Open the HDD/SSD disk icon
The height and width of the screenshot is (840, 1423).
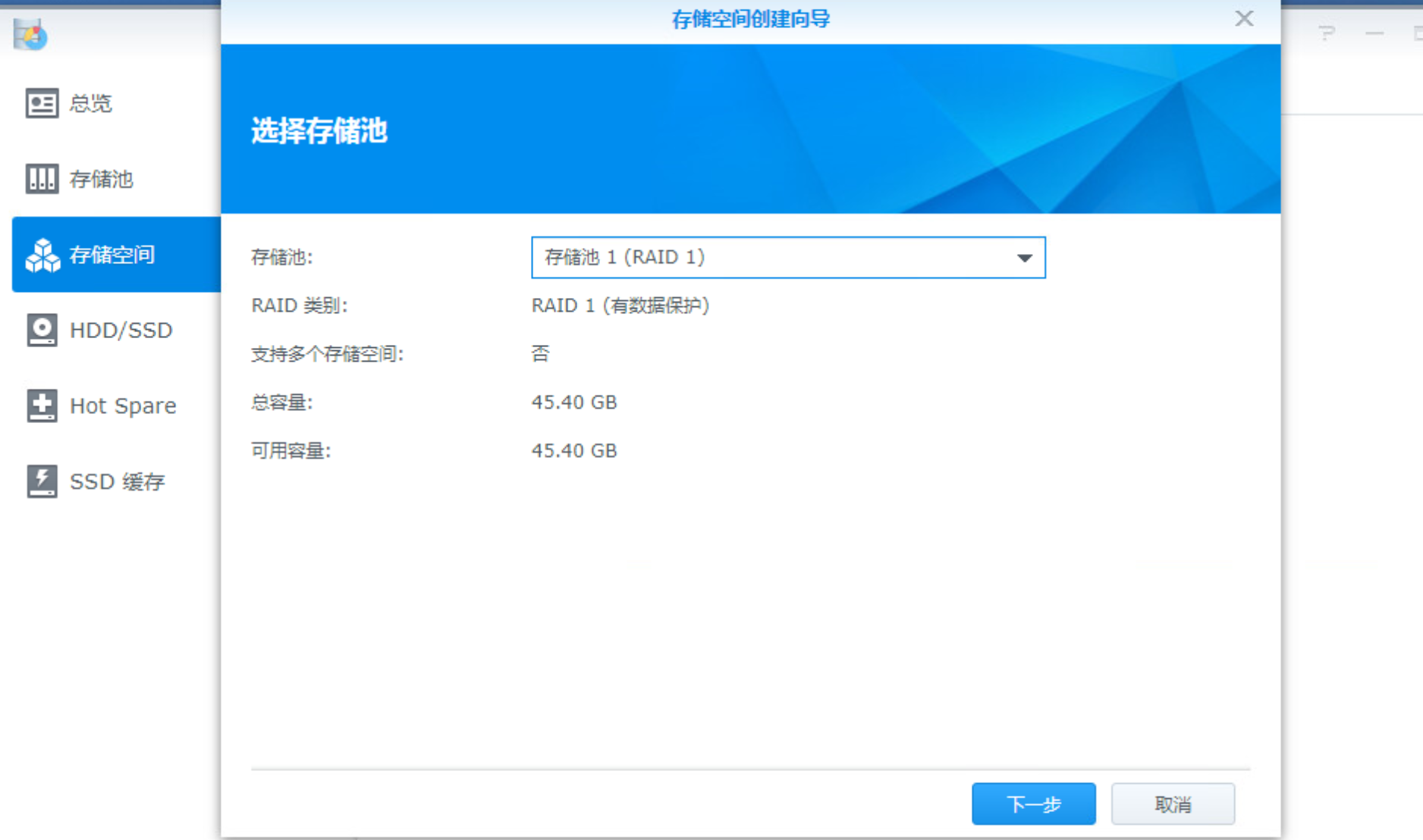point(42,330)
